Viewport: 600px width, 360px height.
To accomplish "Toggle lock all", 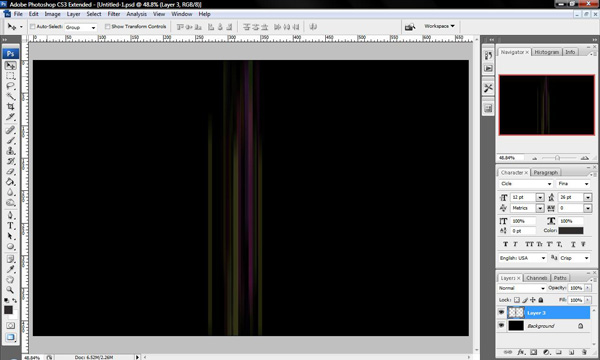I will point(541,300).
